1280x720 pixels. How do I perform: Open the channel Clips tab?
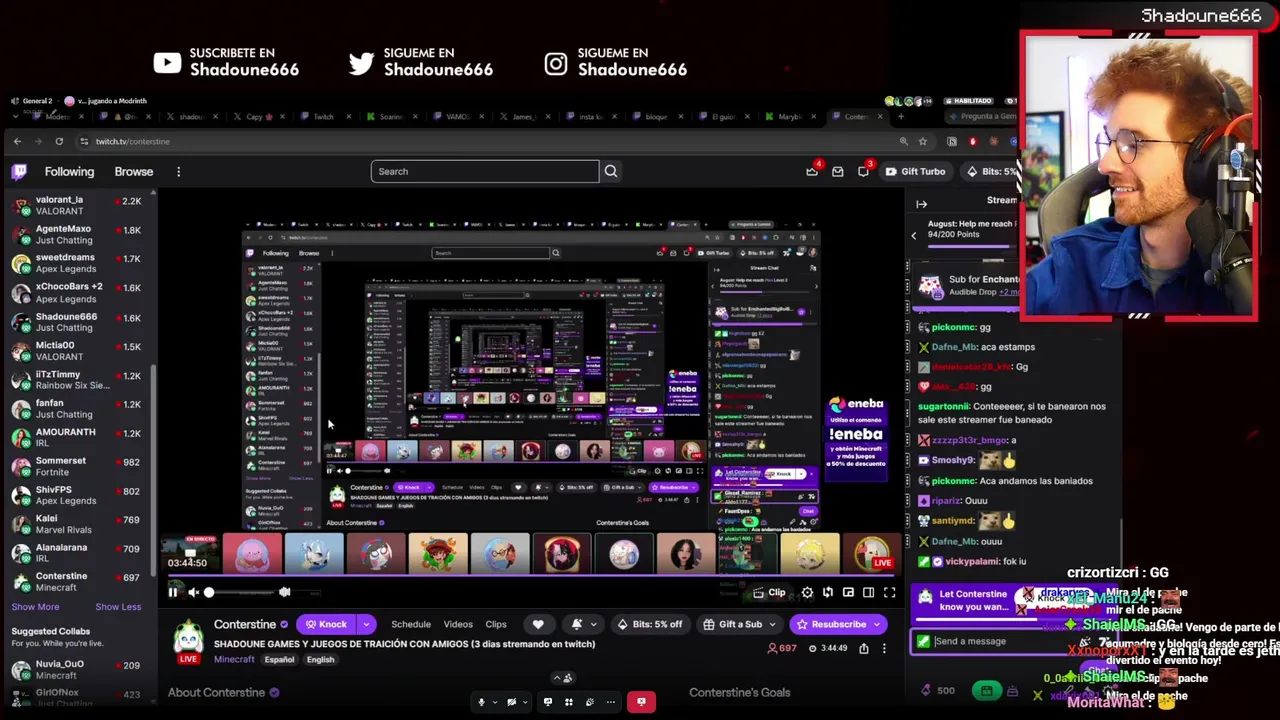[x=496, y=625]
